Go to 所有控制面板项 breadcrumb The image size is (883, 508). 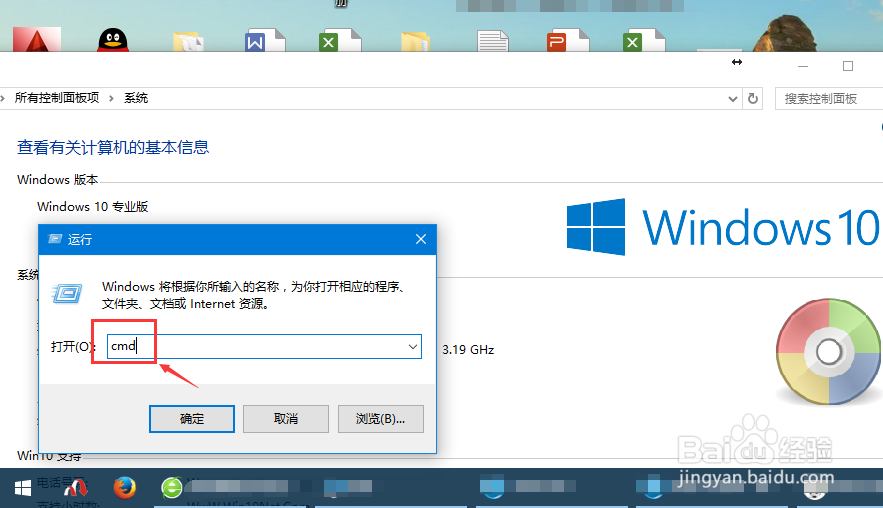(57, 98)
